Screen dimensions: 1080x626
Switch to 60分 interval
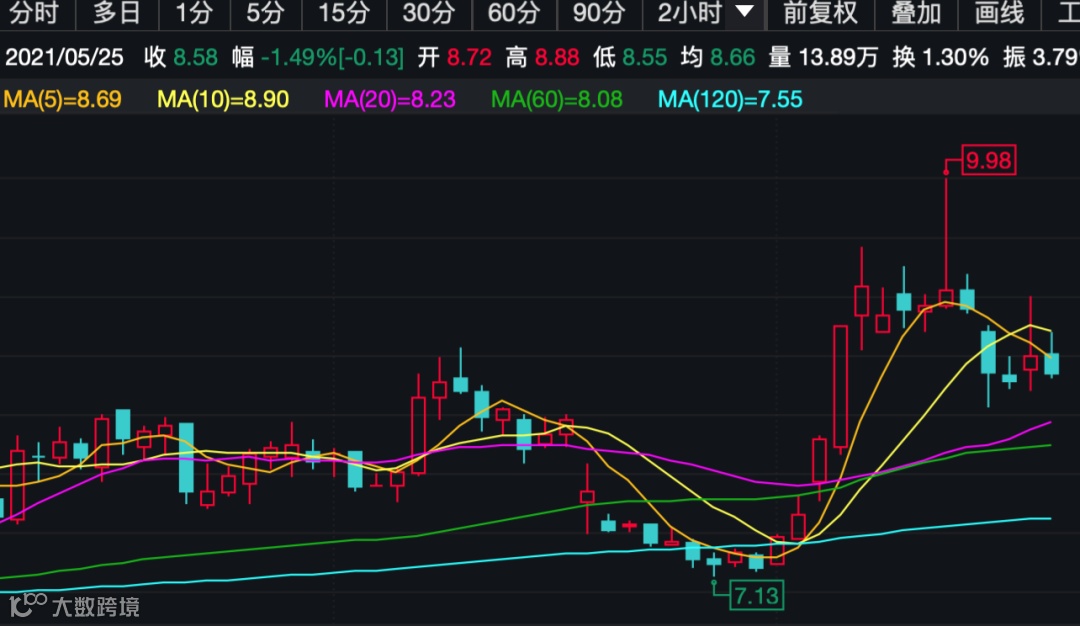pyautogui.click(x=513, y=13)
